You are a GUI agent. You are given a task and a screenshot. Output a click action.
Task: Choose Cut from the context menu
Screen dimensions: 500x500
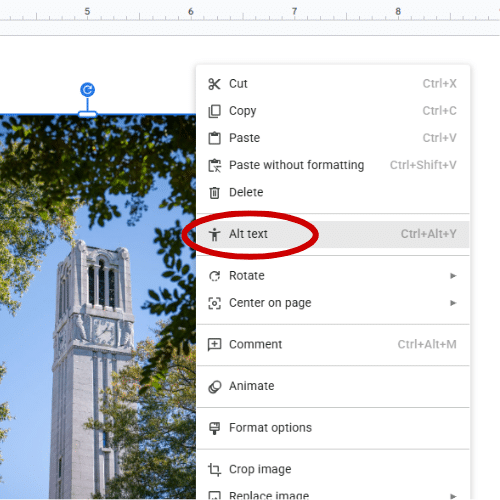point(333,84)
